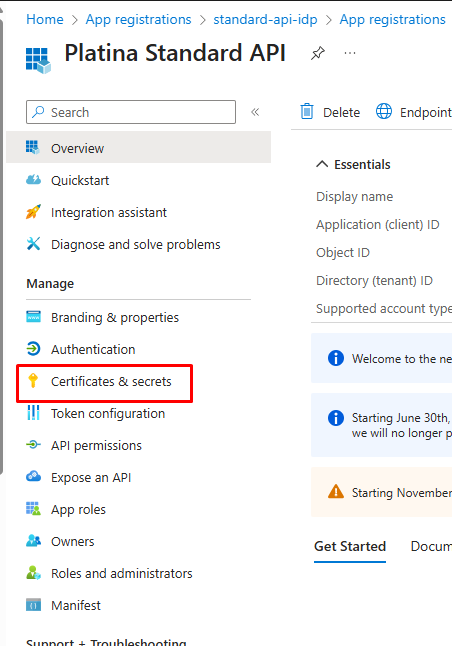Collapse the sidebar with double chevron

(255, 112)
